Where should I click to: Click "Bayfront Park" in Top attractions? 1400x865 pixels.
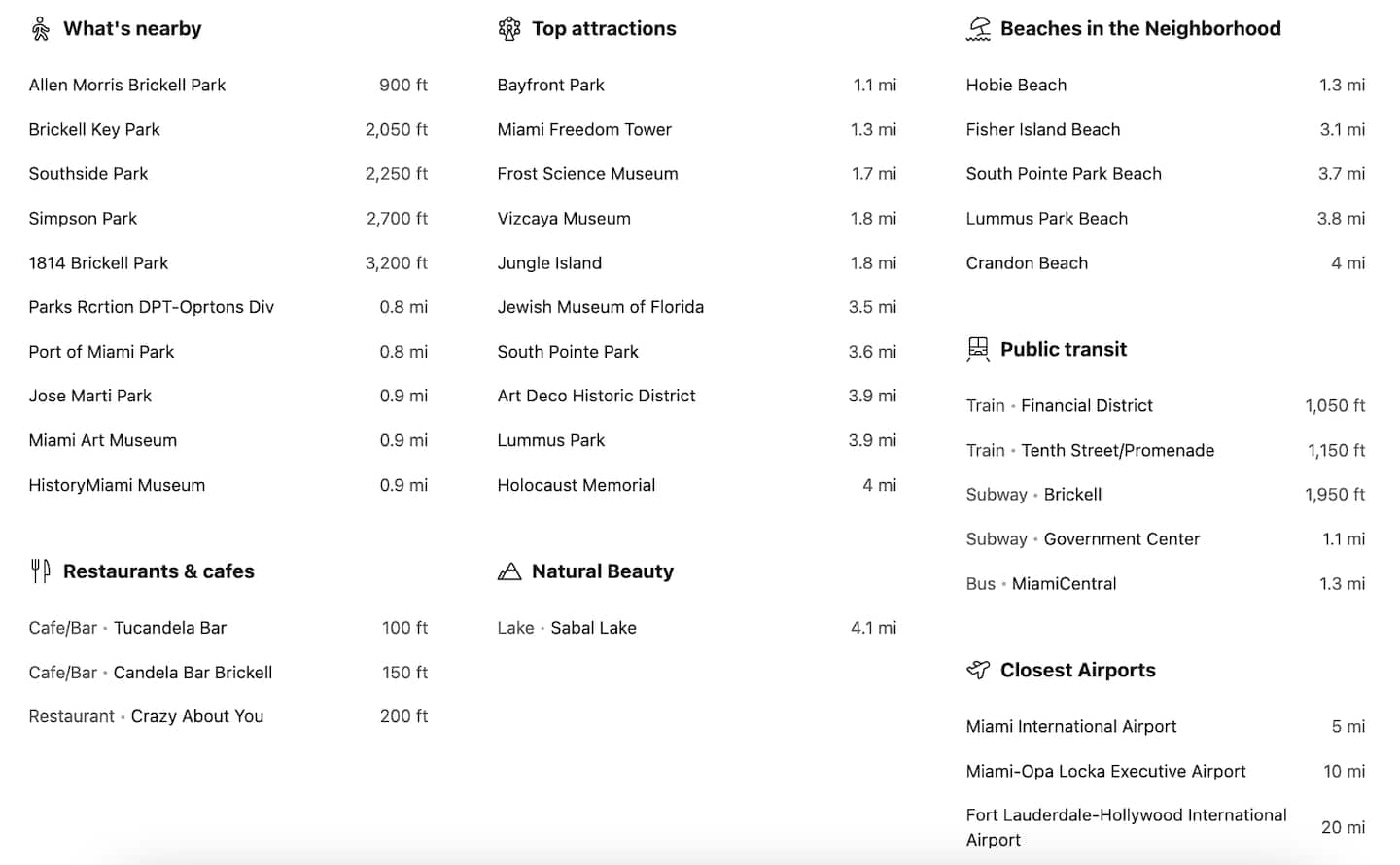tap(551, 86)
